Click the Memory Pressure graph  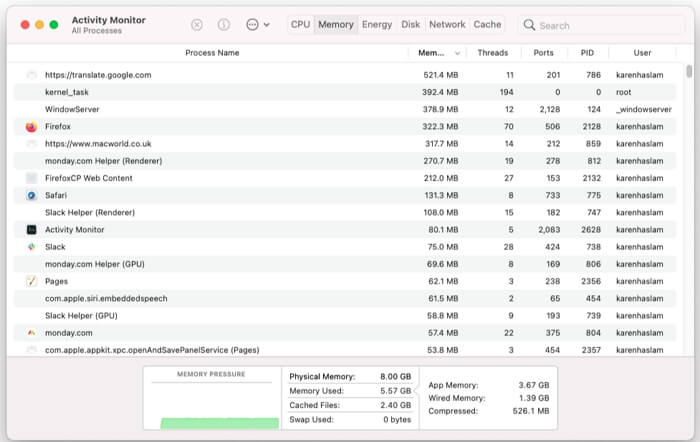(212, 398)
